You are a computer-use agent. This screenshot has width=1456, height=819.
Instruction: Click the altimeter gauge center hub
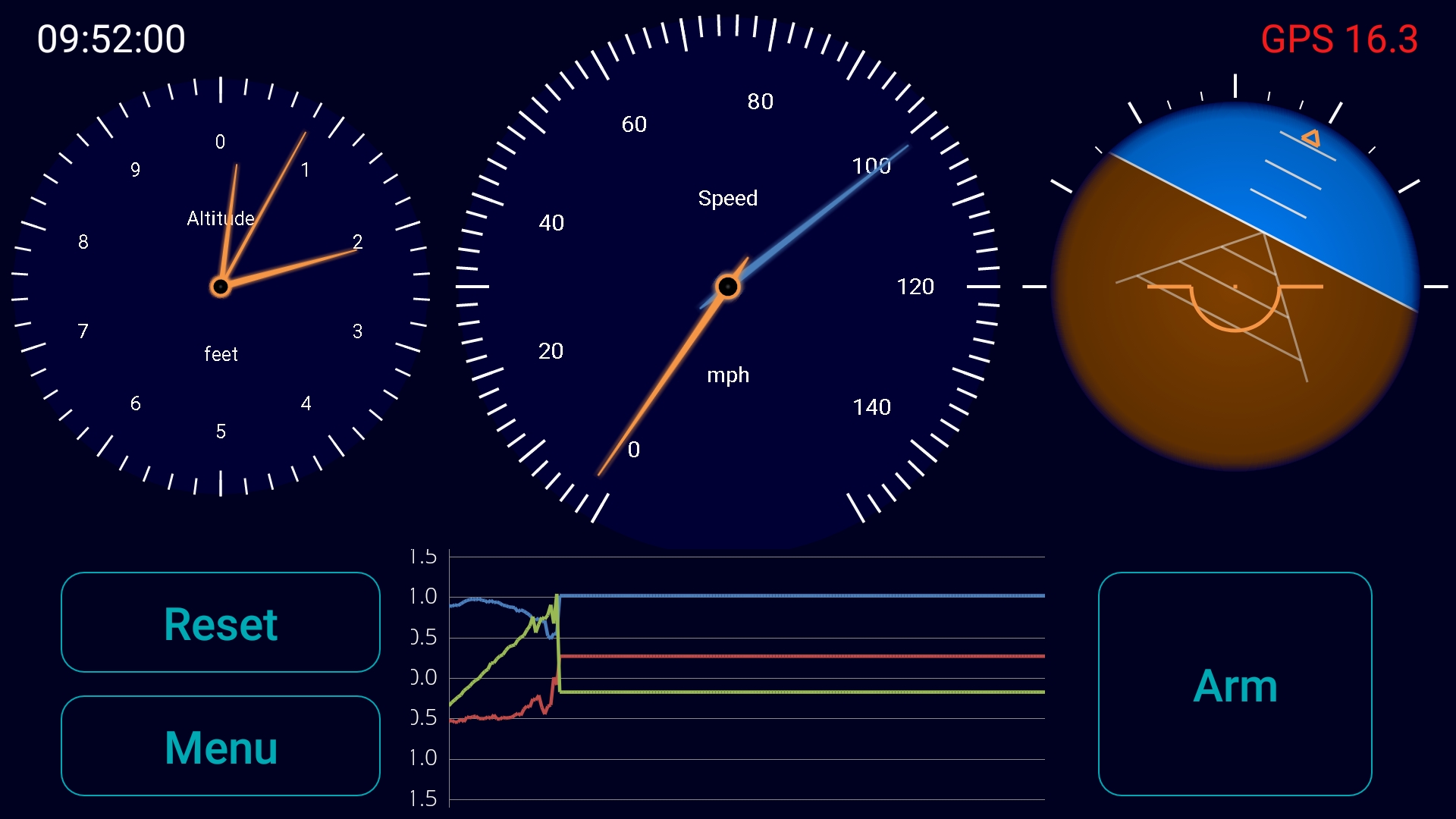coord(221,287)
